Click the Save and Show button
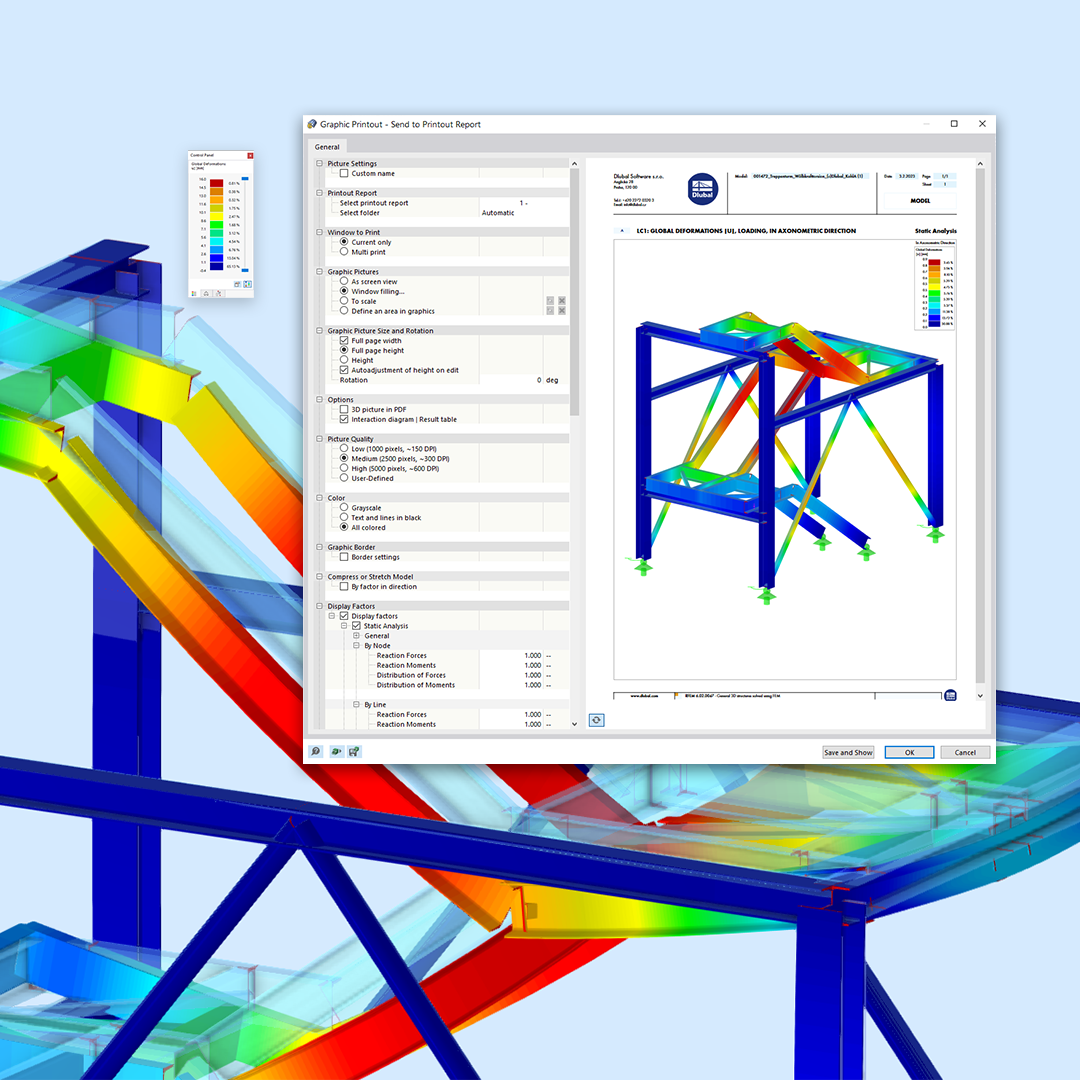The image size is (1080, 1080). tap(848, 752)
